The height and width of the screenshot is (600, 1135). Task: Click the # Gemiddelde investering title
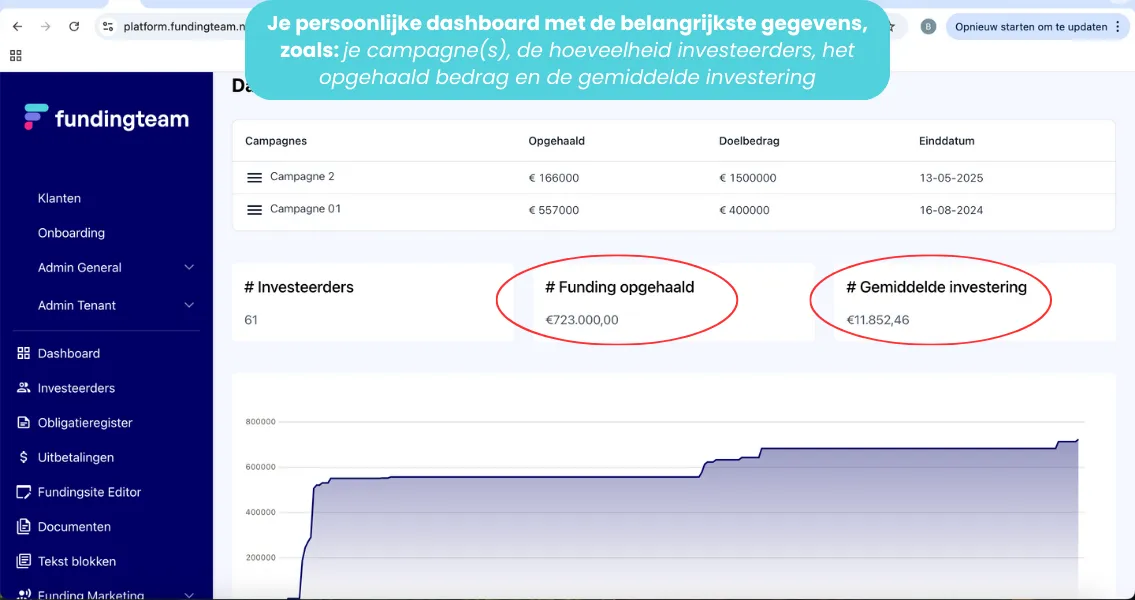pyautogui.click(x=937, y=287)
